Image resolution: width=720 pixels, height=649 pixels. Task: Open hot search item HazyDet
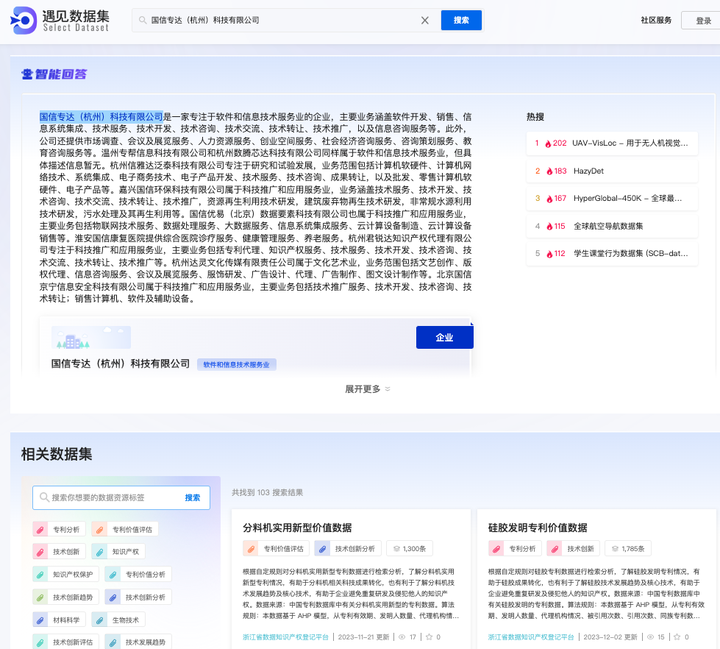point(612,171)
